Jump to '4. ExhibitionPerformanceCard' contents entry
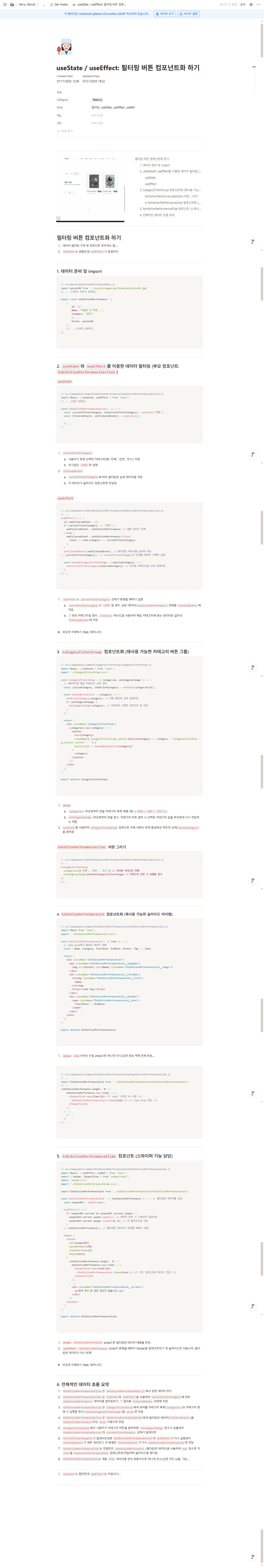This screenshot has height=1568, width=264. tap(173, 203)
